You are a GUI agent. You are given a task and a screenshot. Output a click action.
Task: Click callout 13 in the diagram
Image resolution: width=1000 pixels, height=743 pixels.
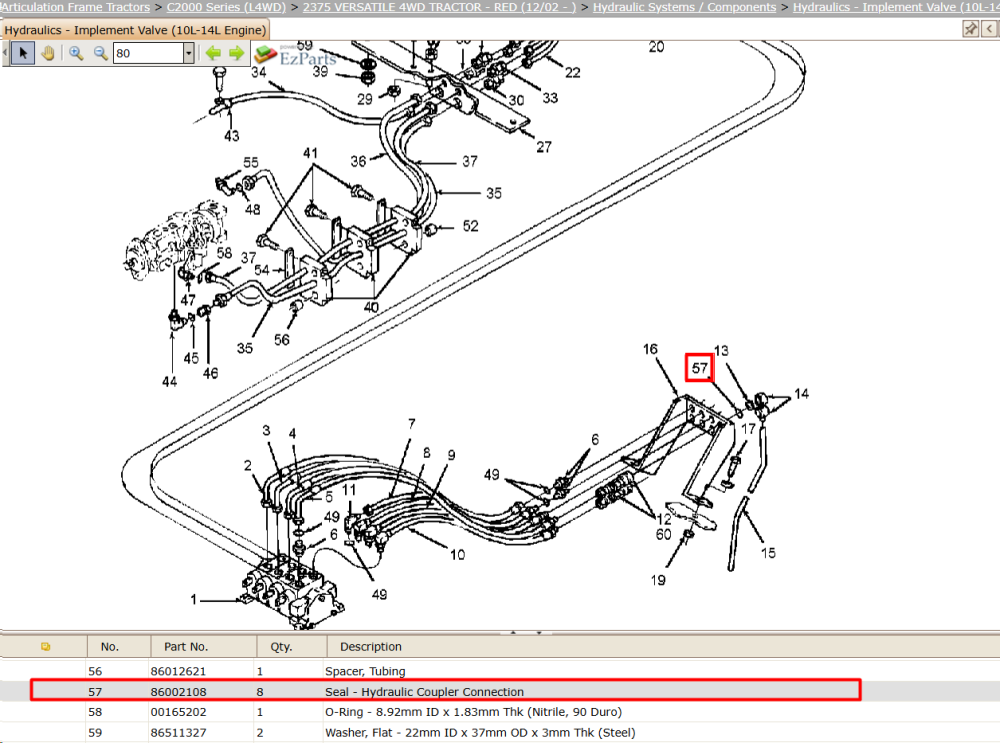(721, 351)
